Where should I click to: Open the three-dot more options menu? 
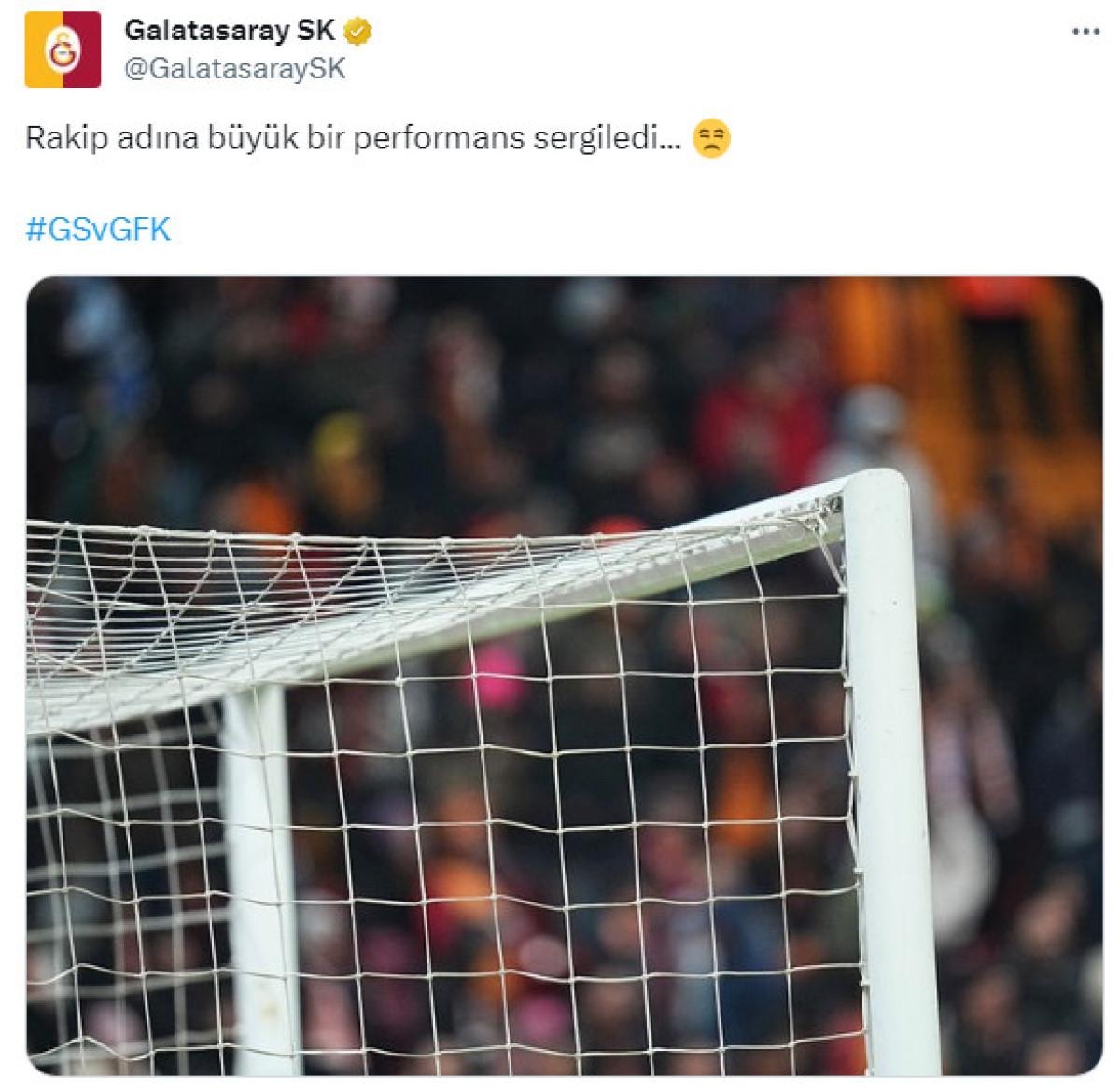tap(1085, 32)
